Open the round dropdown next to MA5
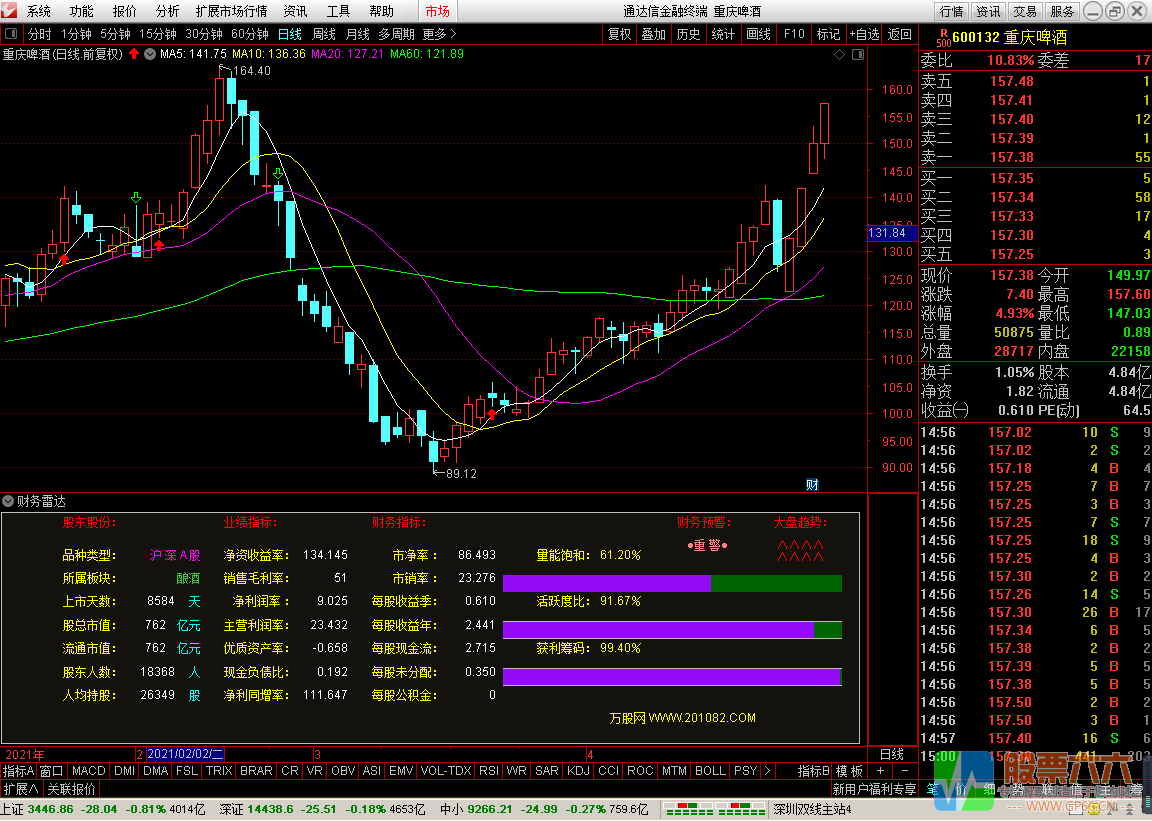Image resolution: width=1152 pixels, height=821 pixels. (x=150, y=54)
